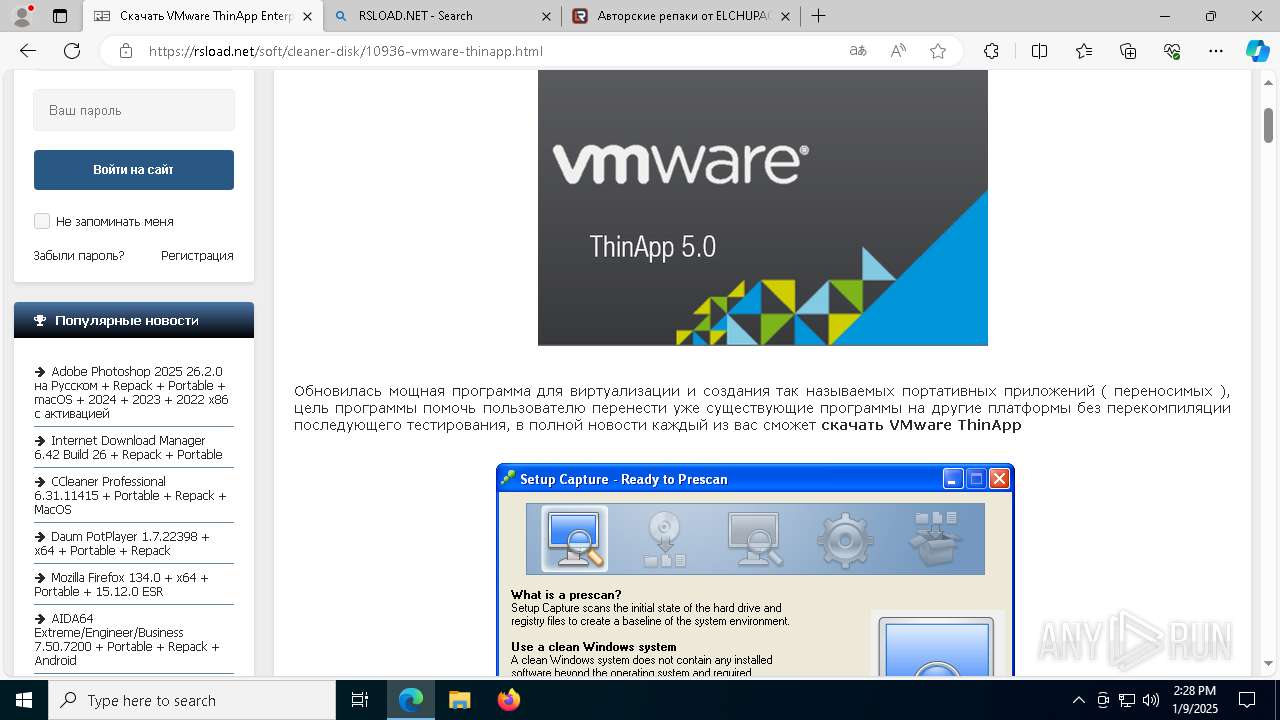Click the Setup Capture screenshot image

click(755, 570)
